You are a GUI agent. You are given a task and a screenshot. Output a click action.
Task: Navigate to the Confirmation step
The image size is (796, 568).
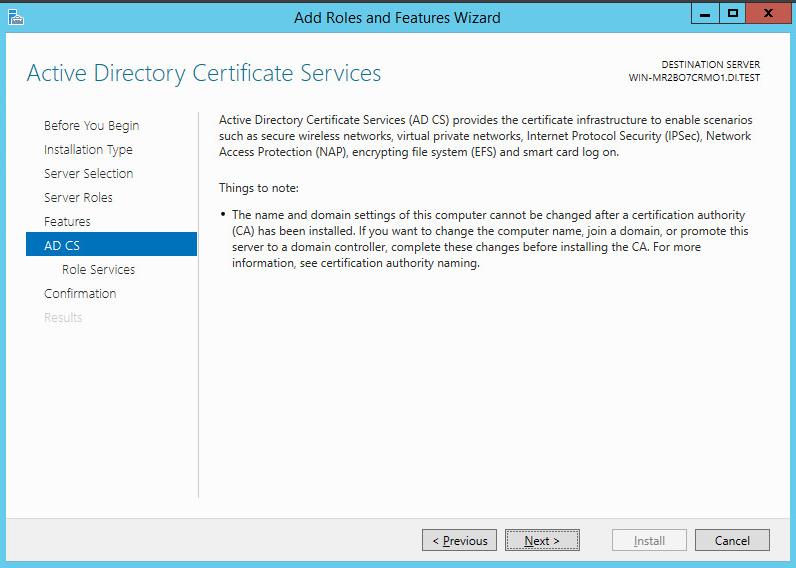click(x=80, y=293)
